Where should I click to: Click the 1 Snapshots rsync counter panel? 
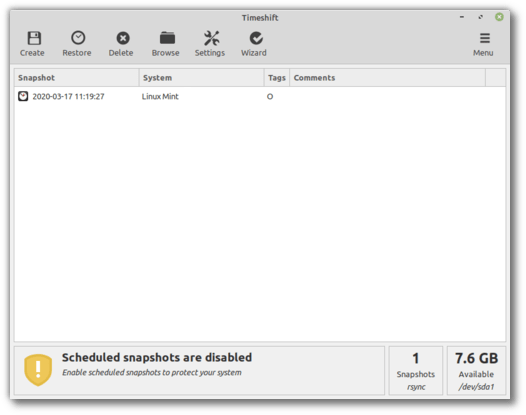pos(416,371)
